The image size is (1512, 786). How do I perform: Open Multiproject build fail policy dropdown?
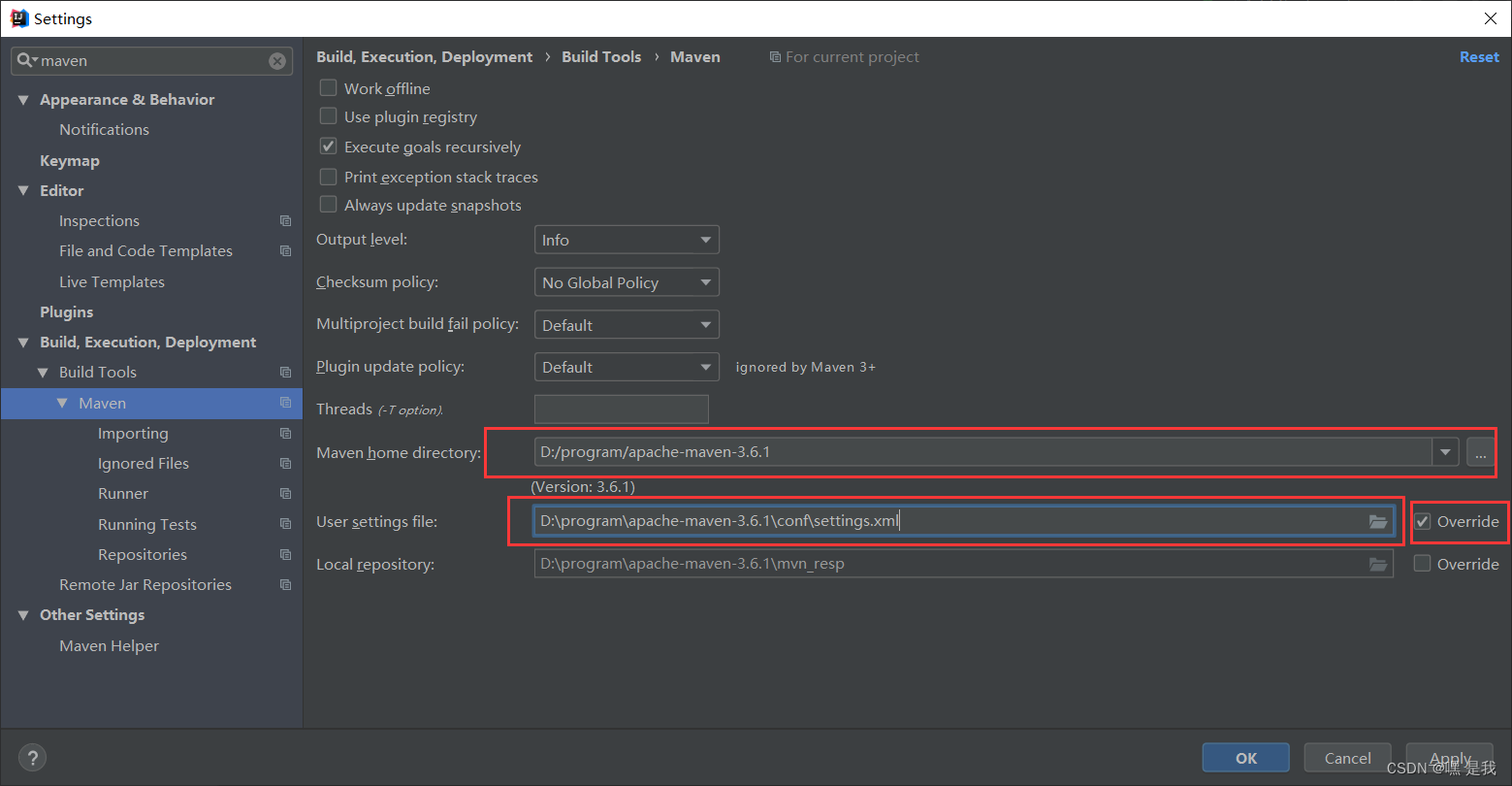[627, 325]
